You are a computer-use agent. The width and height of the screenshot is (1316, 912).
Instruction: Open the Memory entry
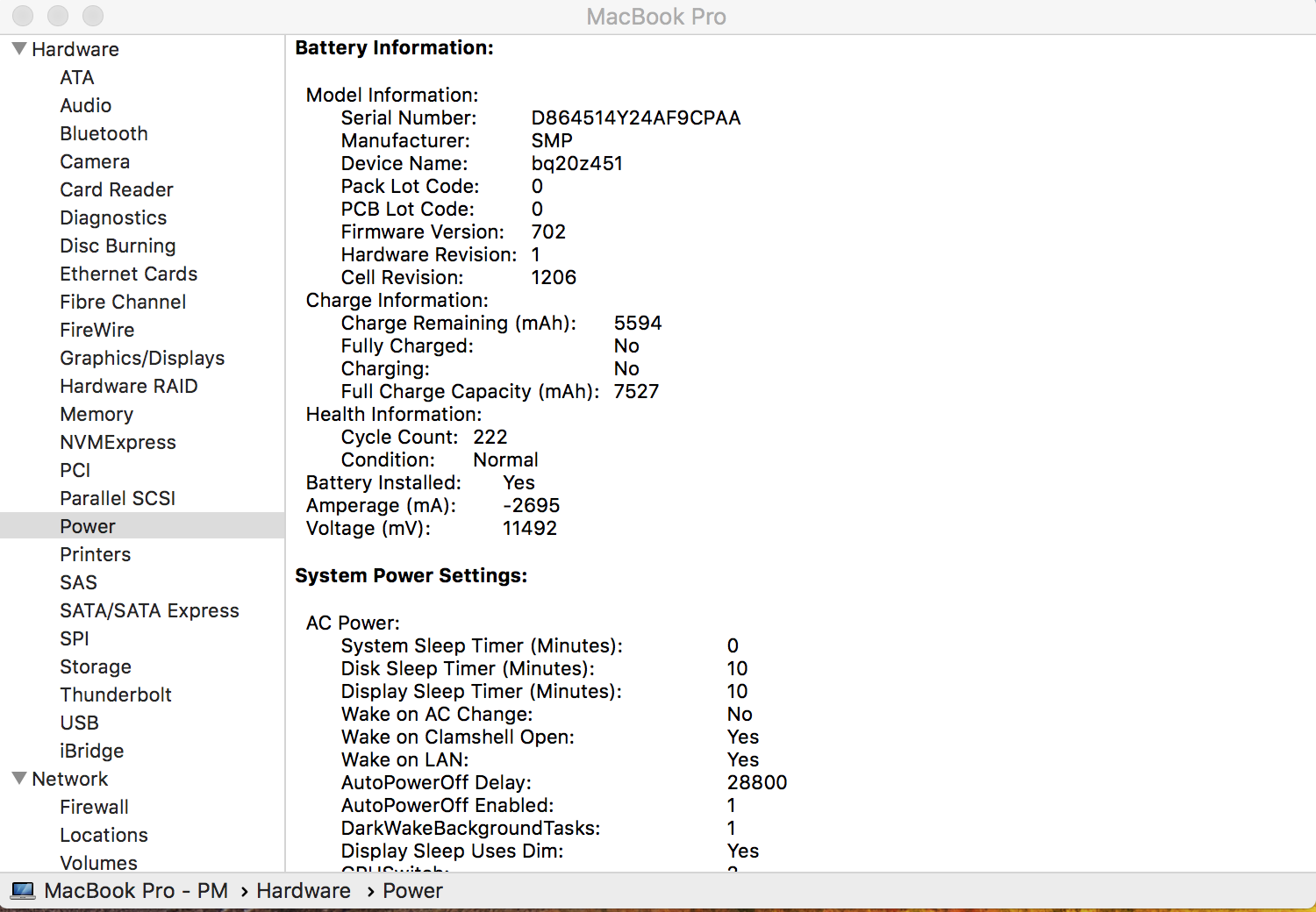click(x=97, y=414)
